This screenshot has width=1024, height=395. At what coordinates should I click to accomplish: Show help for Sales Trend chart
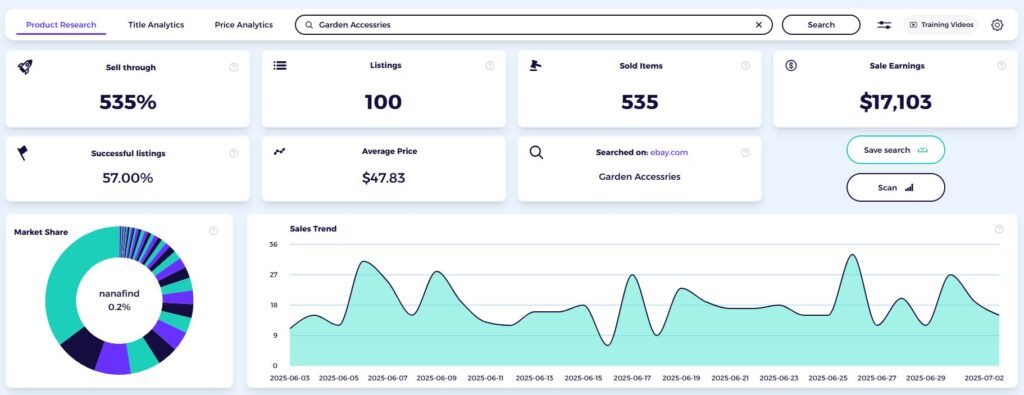coord(999,229)
